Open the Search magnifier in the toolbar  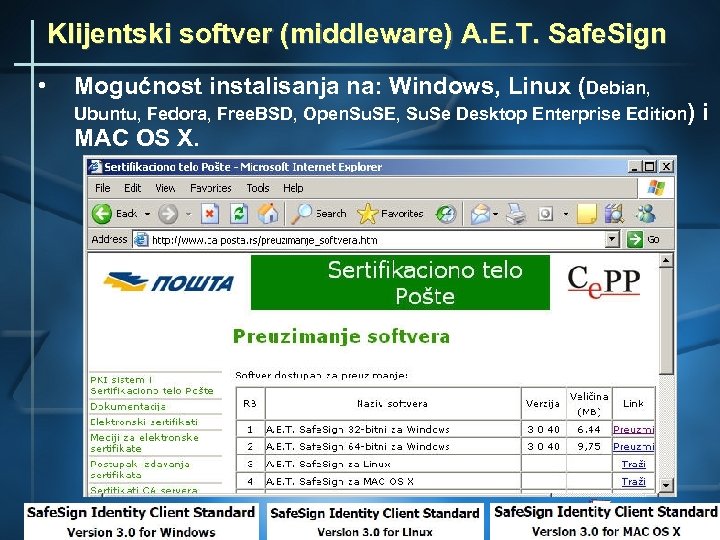pyautogui.click(x=302, y=214)
